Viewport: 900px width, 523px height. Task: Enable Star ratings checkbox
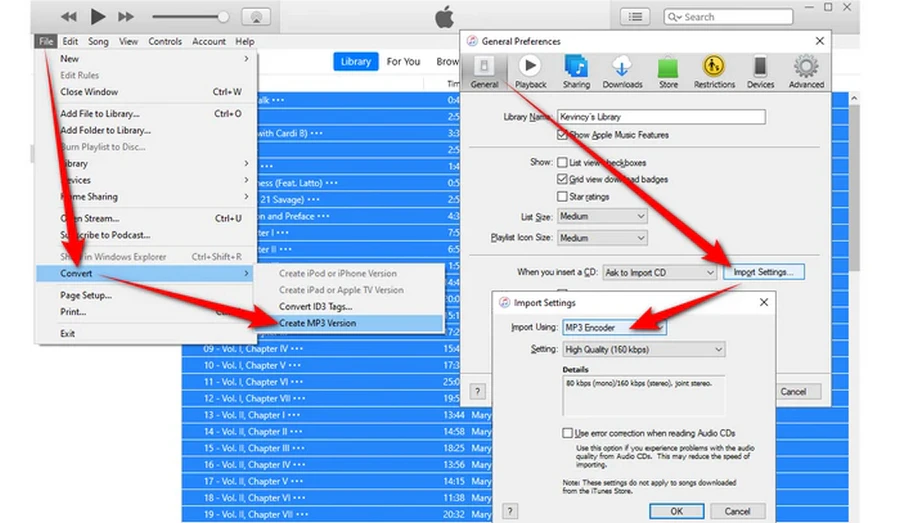[x=562, y=196]
